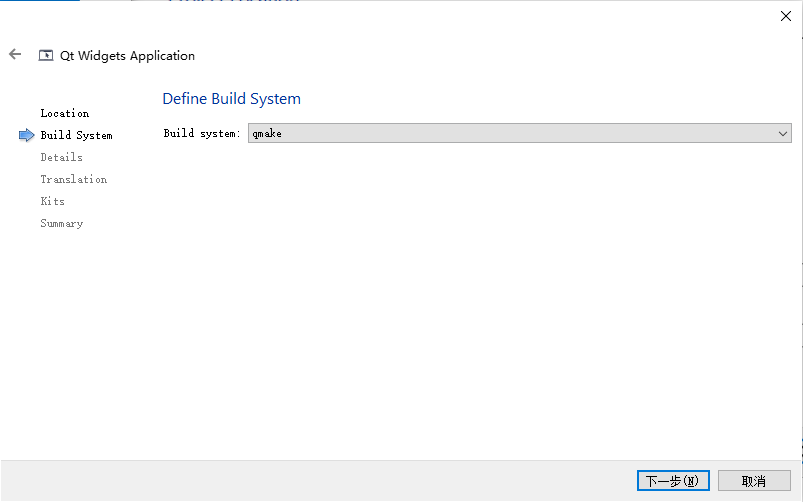Open the Build system qmake combo box
This screenshot has width=803, height=502.
[x=519, y=133]
